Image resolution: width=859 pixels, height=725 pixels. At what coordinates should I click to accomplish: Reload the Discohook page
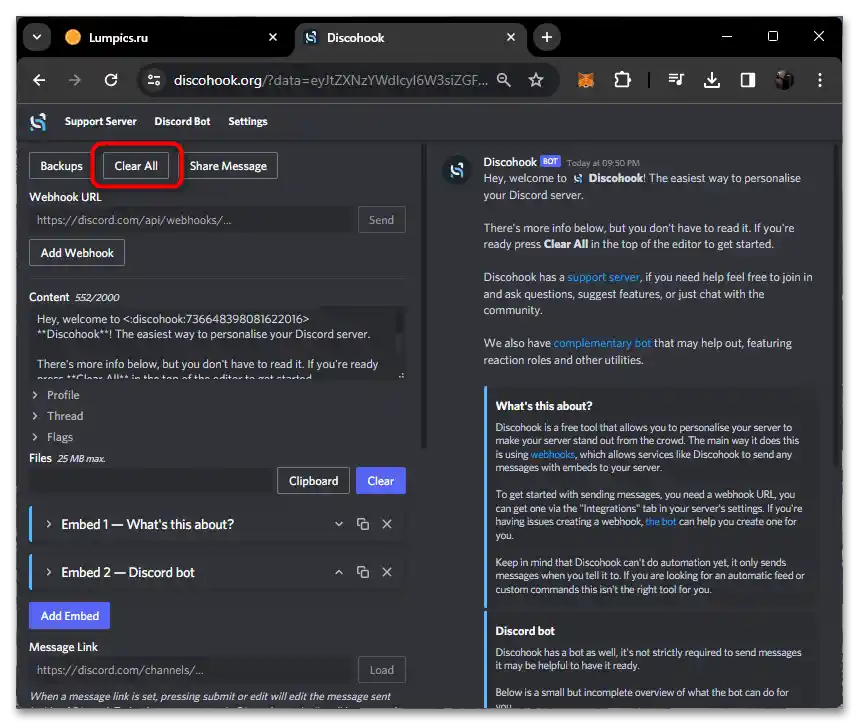coord(111,81)
